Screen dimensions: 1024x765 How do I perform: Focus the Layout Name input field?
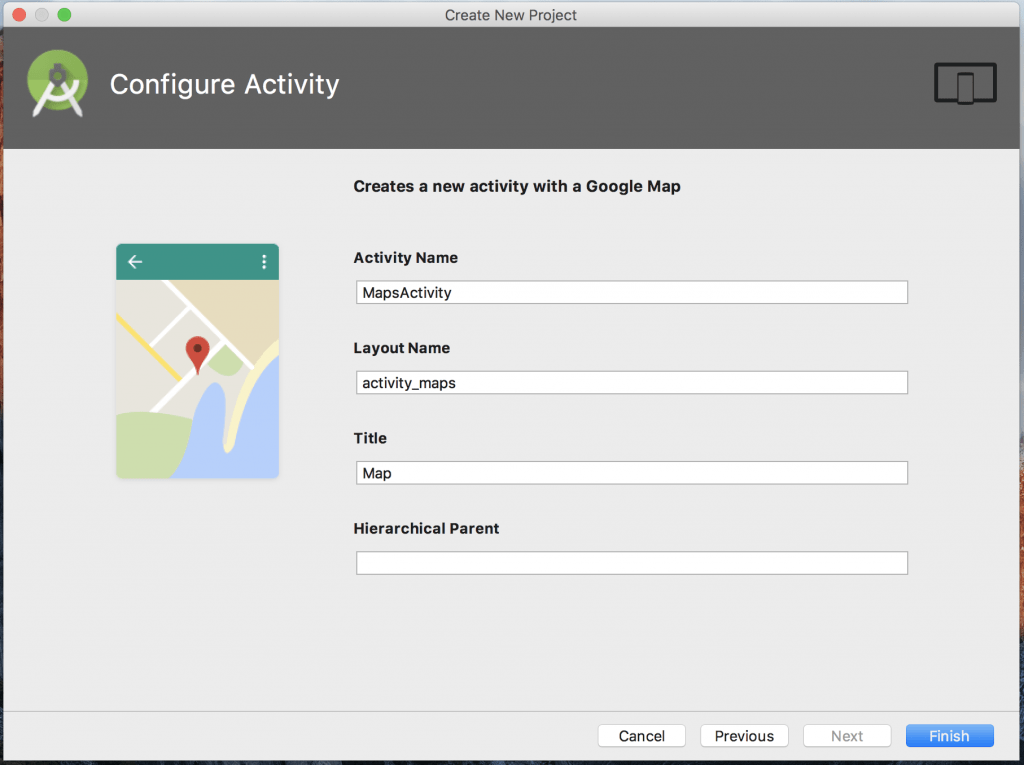pyautogui.click(x=632, y=382)
